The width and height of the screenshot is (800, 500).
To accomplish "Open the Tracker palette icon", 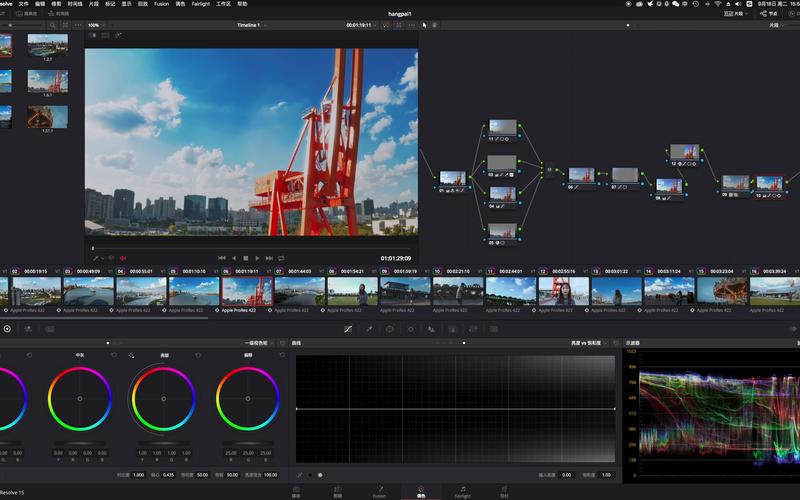I will click(x=411, y=329).
